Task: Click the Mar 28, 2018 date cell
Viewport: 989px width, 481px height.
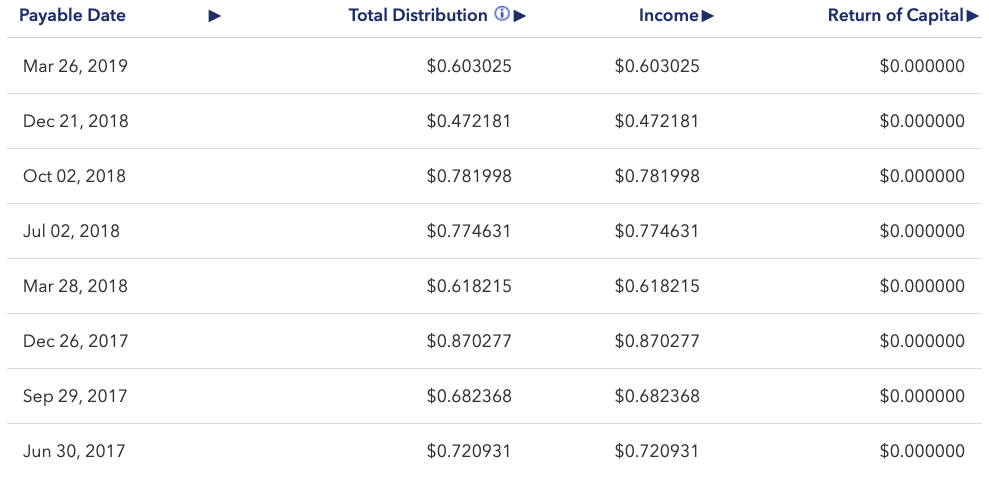Action: 75,286
